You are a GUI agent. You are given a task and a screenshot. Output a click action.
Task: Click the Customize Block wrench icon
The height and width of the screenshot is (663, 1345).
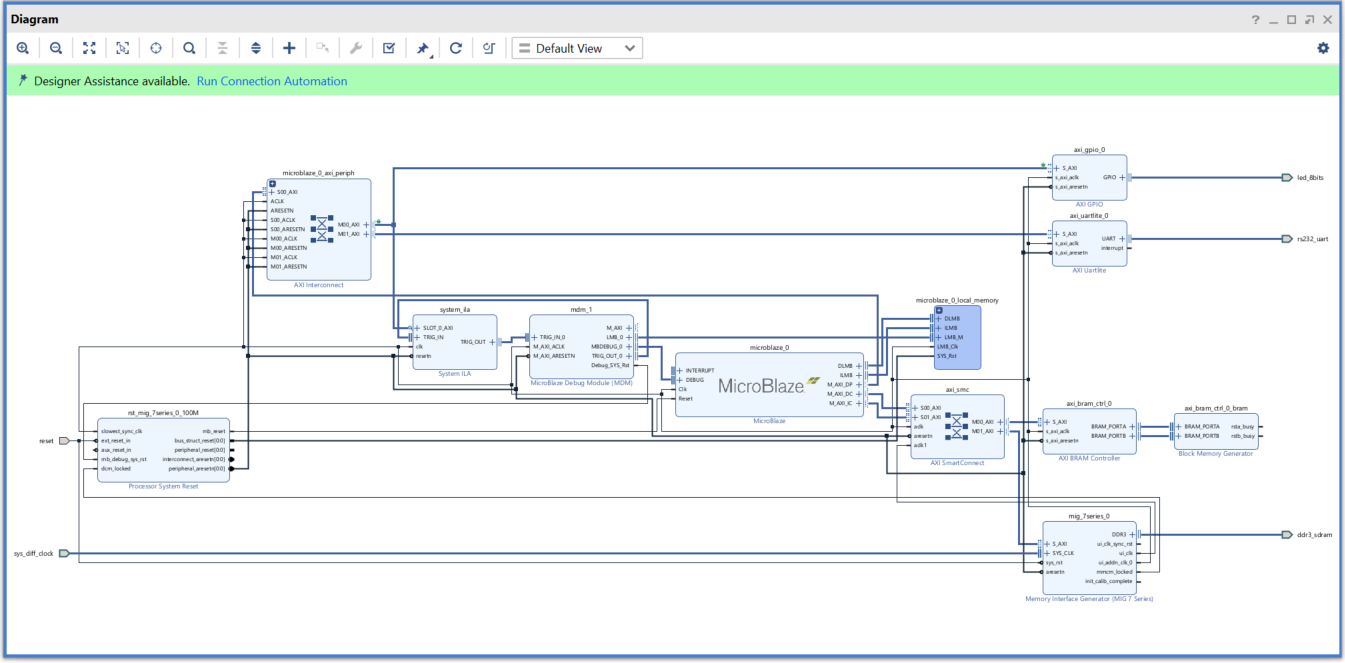click(x=356, y=48)
